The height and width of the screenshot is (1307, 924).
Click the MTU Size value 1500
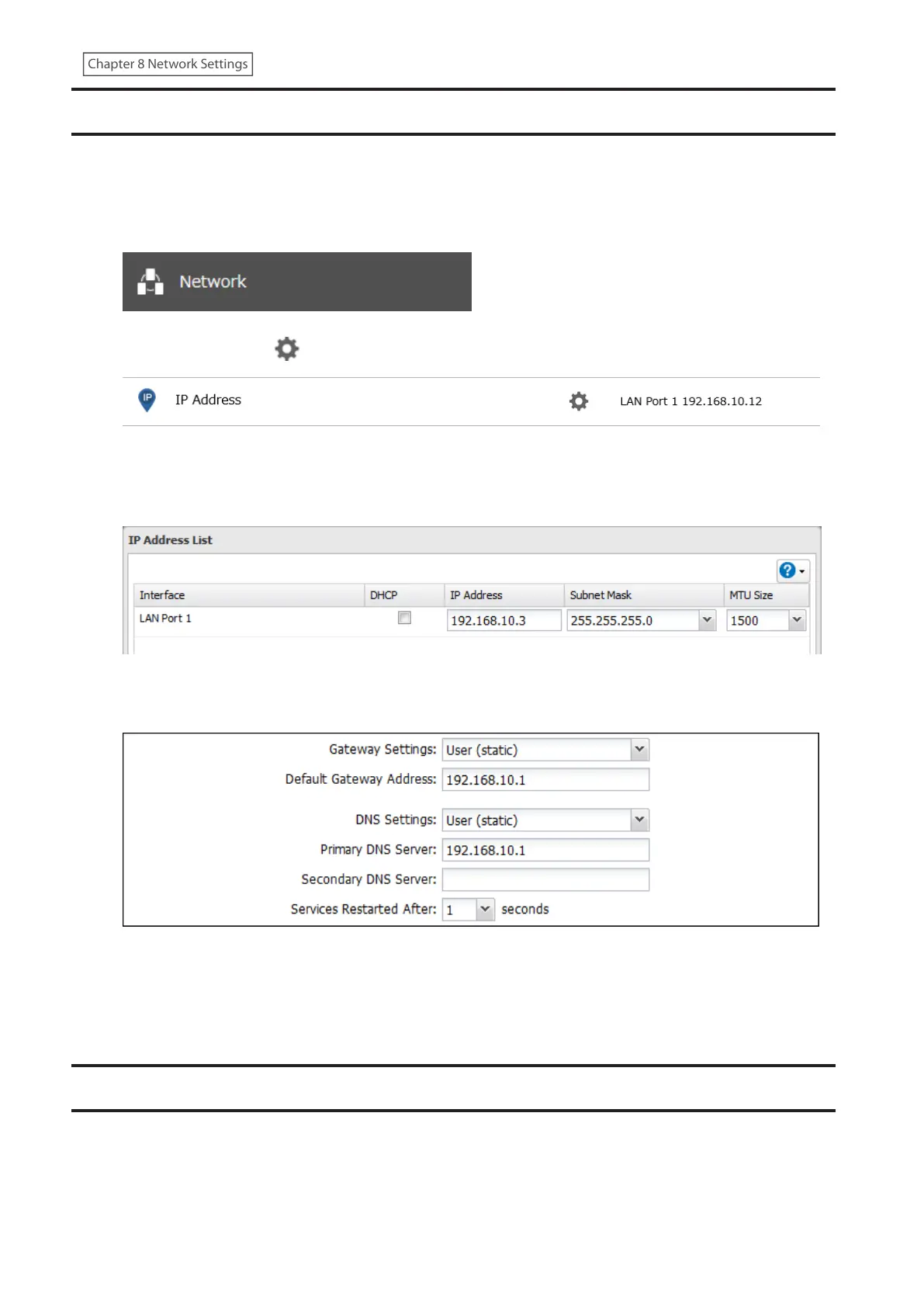[x=757, y=620]
